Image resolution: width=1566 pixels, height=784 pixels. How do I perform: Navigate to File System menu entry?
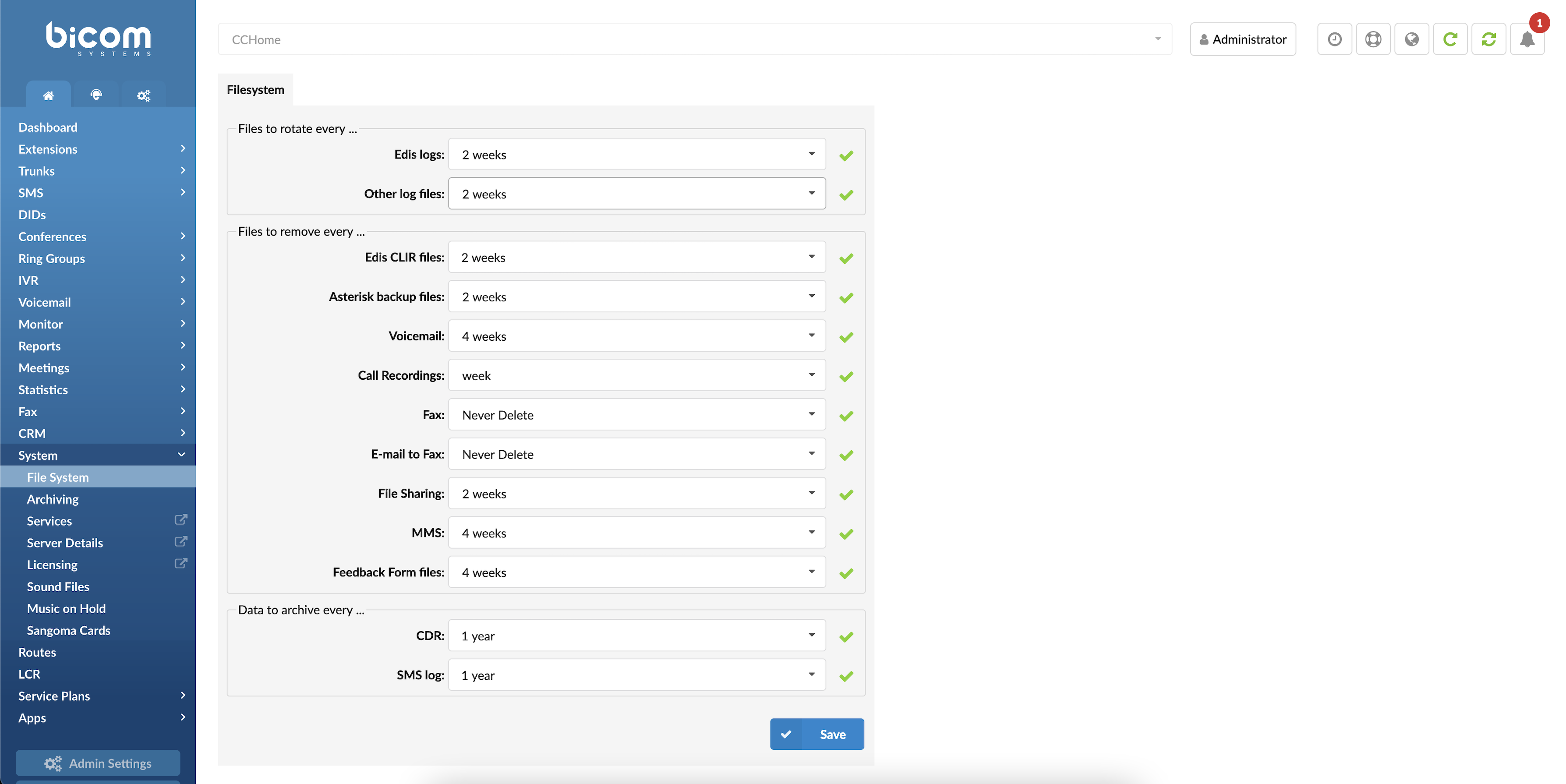[x=58, y=477]
